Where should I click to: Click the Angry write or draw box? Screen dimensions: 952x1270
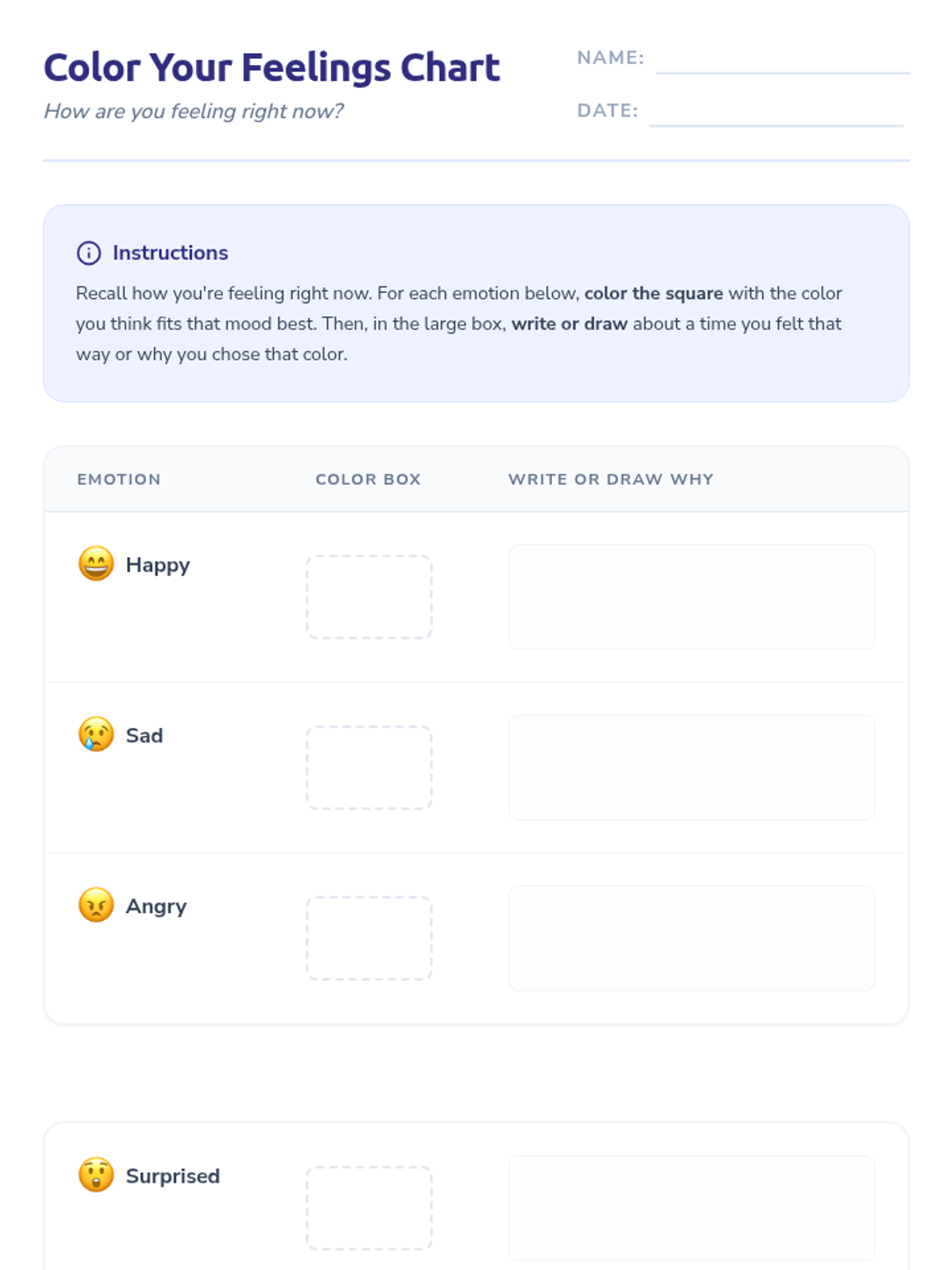pos(692,938)
